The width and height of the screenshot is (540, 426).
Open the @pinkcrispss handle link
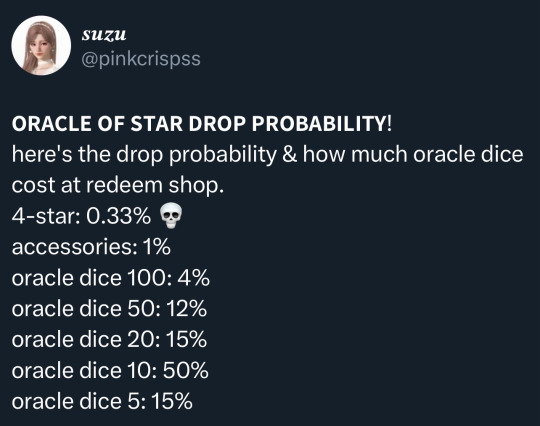click(141, 59)
